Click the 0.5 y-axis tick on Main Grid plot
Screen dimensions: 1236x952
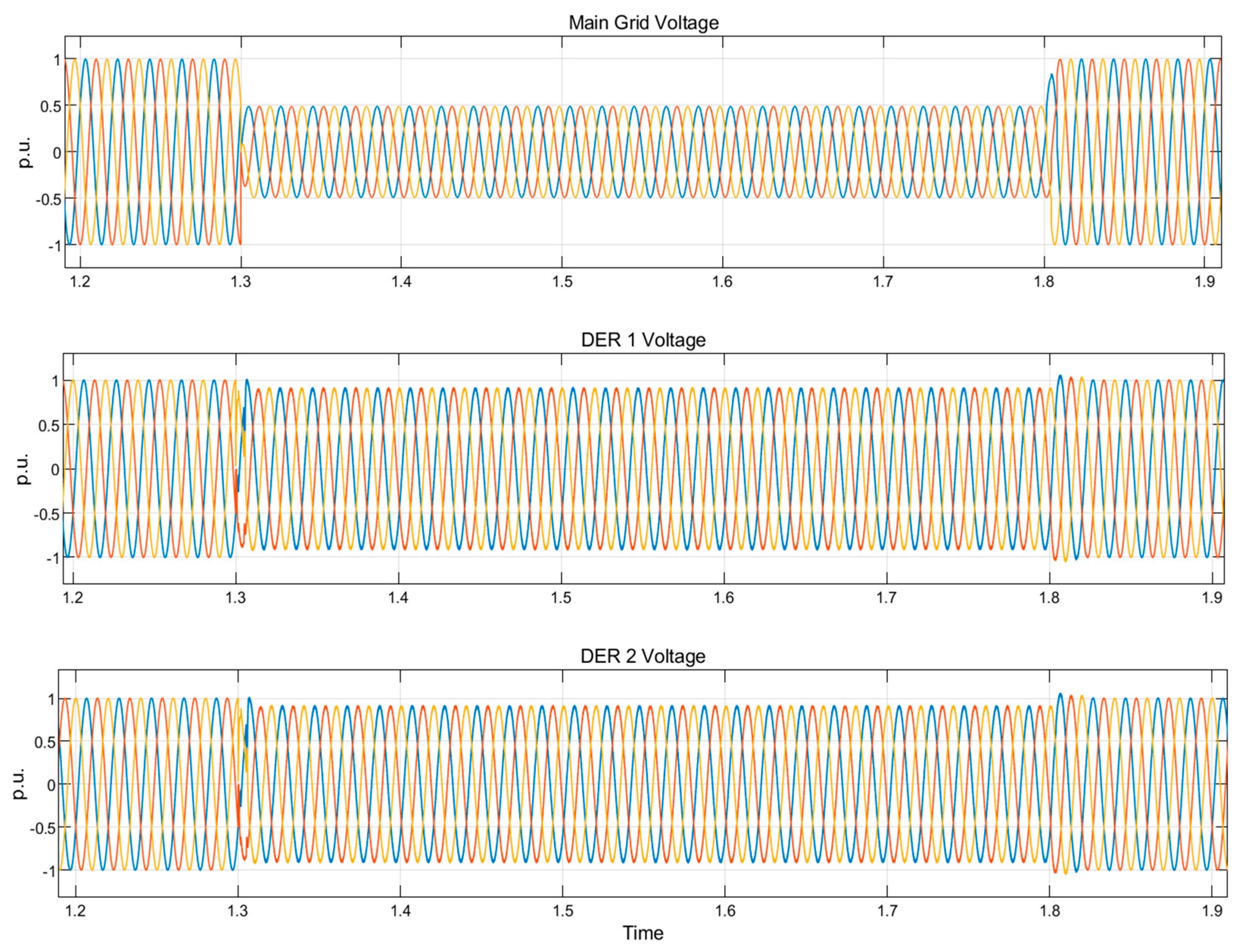50,106
